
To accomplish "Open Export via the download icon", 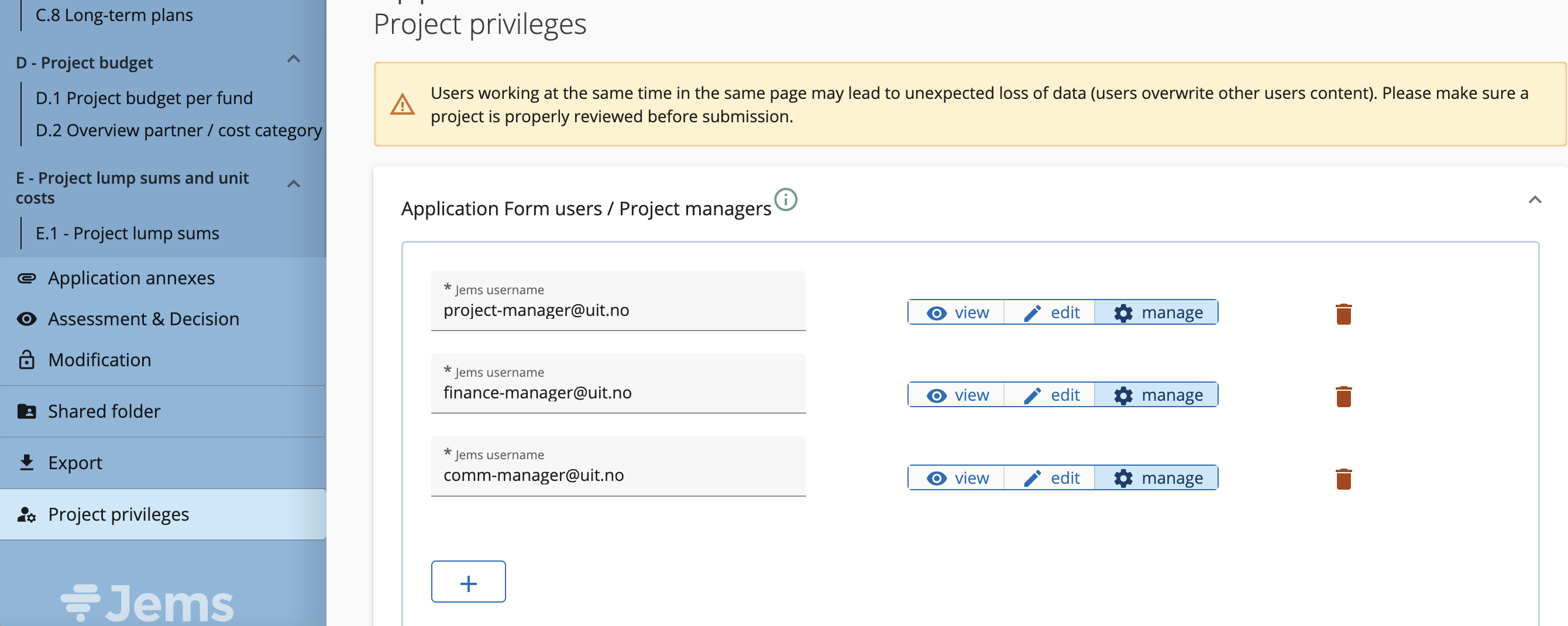I will tap(27, 463).
